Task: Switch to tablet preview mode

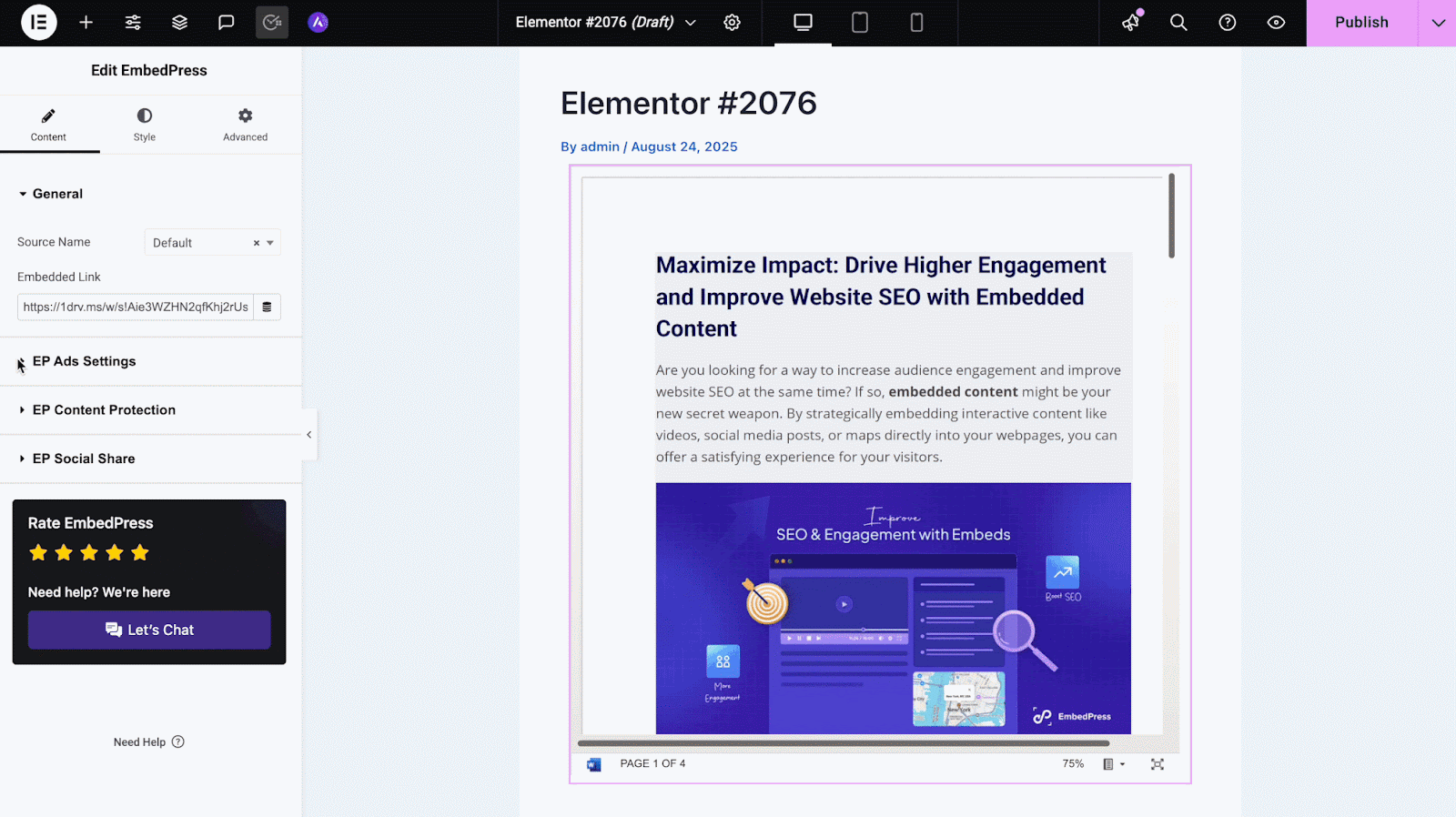Action: pyautogui.click(x=859, y=22)
